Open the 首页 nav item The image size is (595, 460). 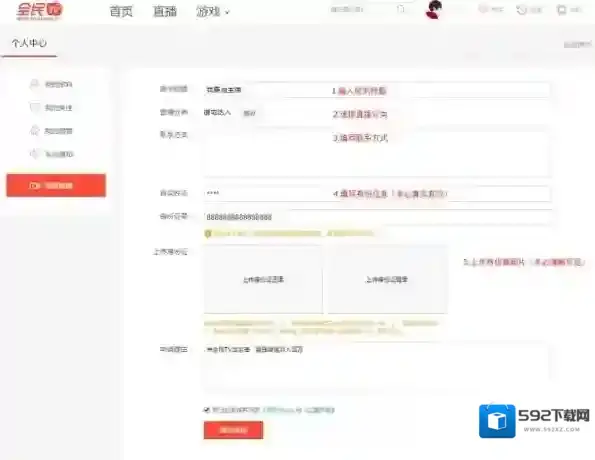click(x=121, y=11)
